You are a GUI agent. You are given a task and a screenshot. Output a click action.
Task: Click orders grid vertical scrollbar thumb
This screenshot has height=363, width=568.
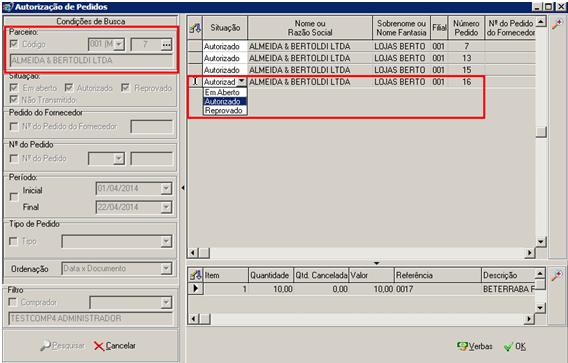click(x=541, y=132)
